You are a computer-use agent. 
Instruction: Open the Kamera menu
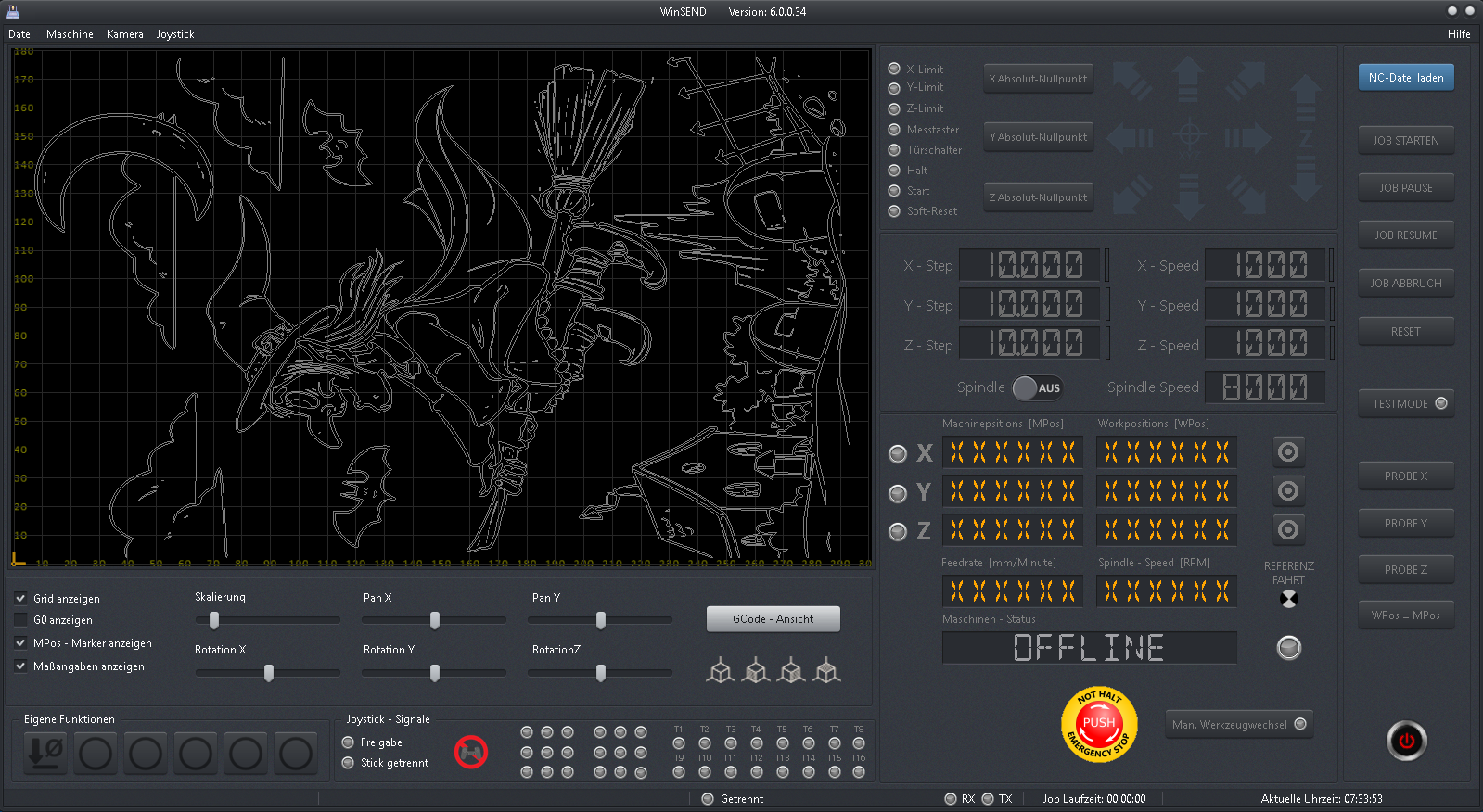[124, 34]
